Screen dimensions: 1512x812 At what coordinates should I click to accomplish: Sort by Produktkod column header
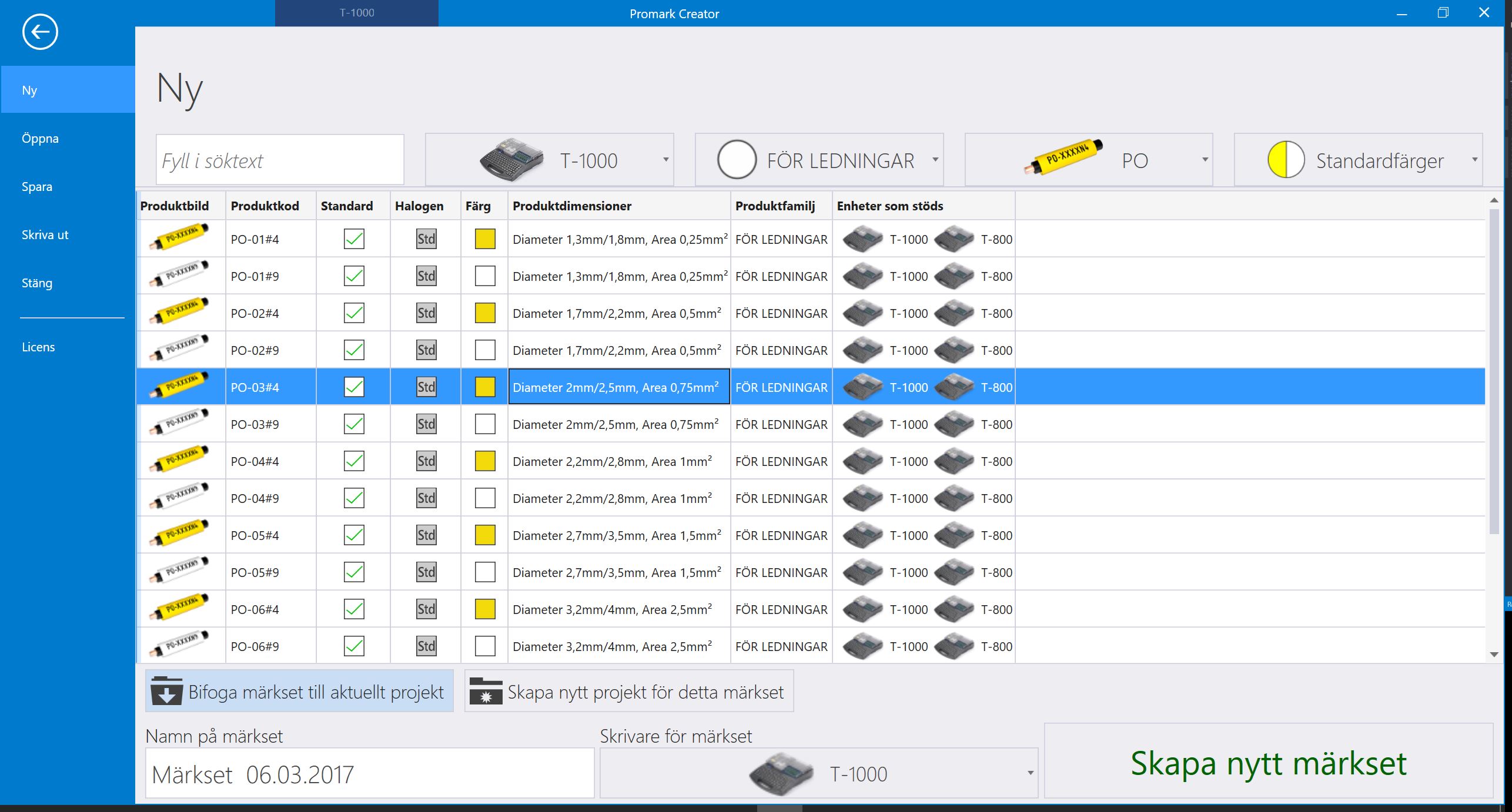[x=270, y=206]
